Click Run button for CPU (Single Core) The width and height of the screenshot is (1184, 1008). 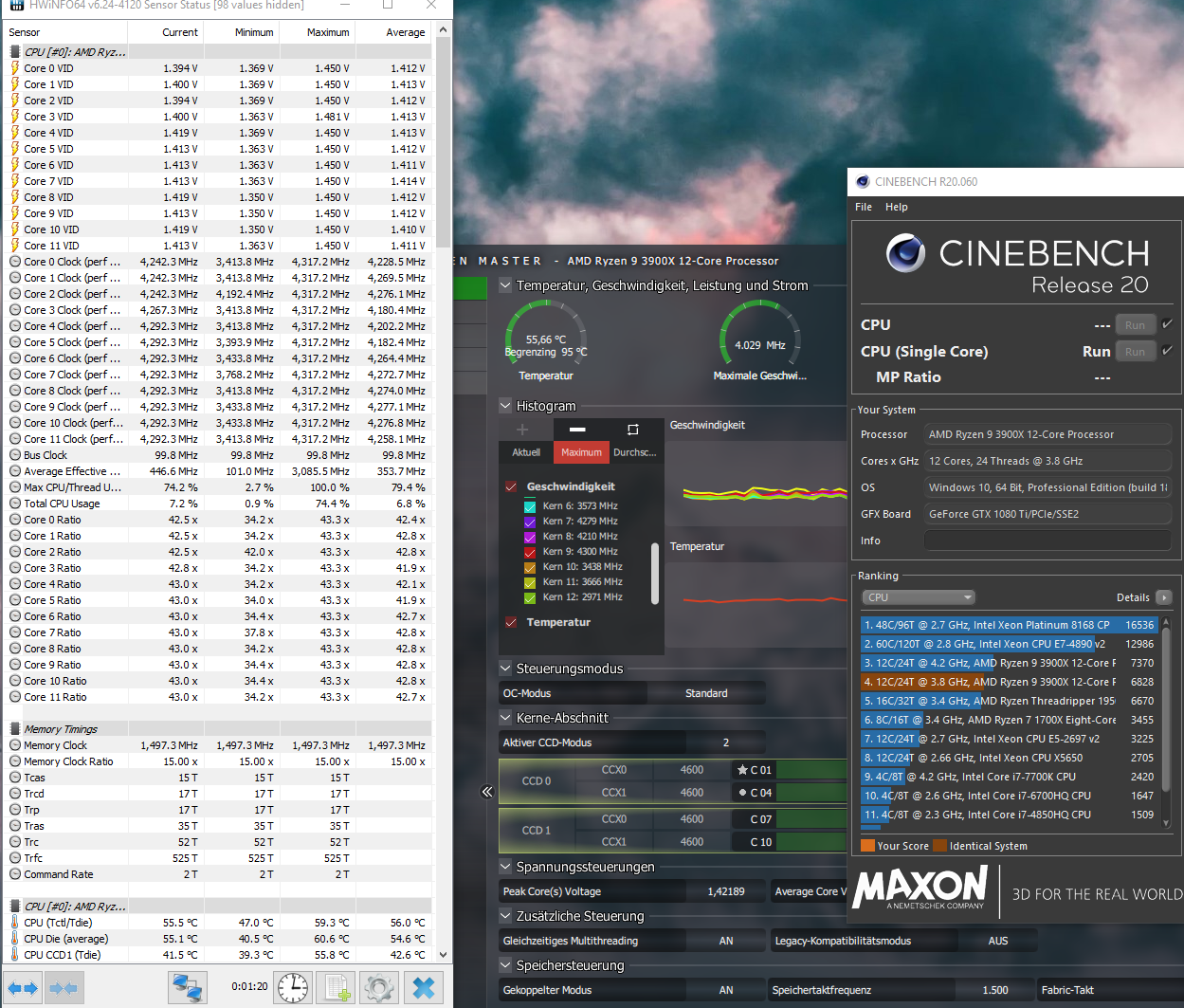click(1135, 352)
